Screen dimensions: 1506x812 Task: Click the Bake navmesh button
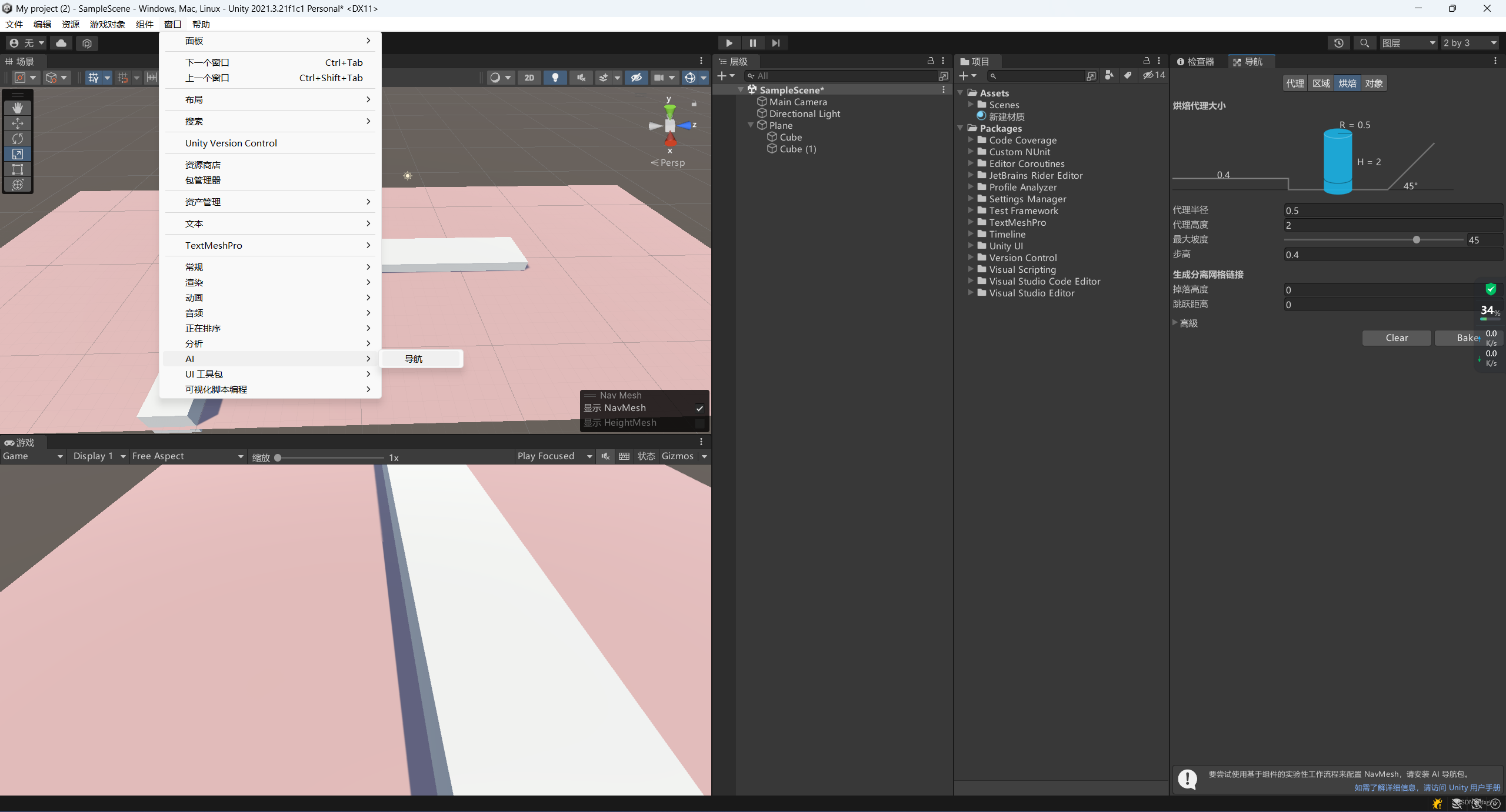(x=1468, y=338)
